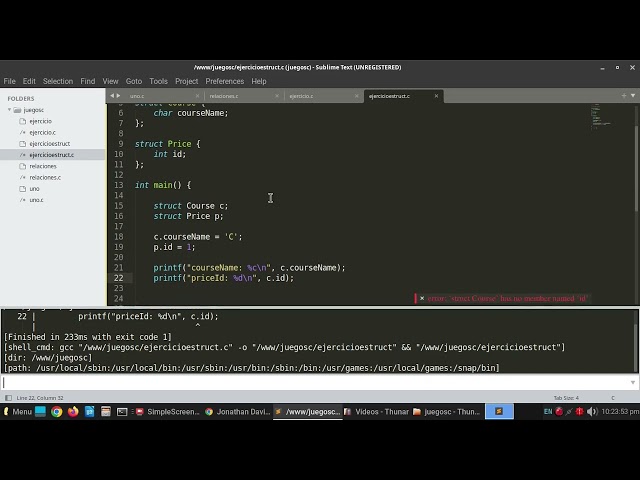Dismiss the inline error message
Viewport: 640px width, 480px height.
422,298
